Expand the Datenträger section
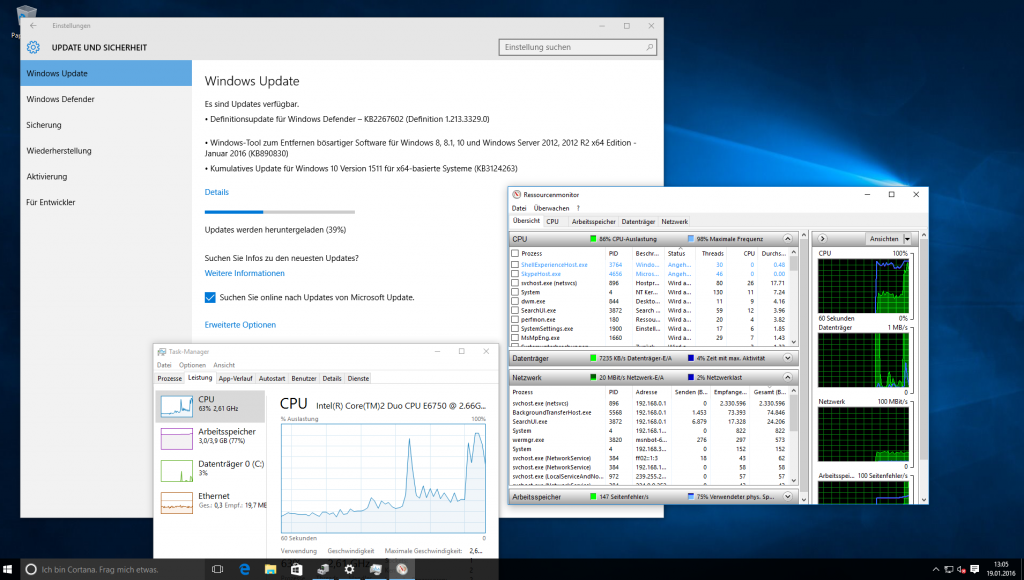 (788, 358)
